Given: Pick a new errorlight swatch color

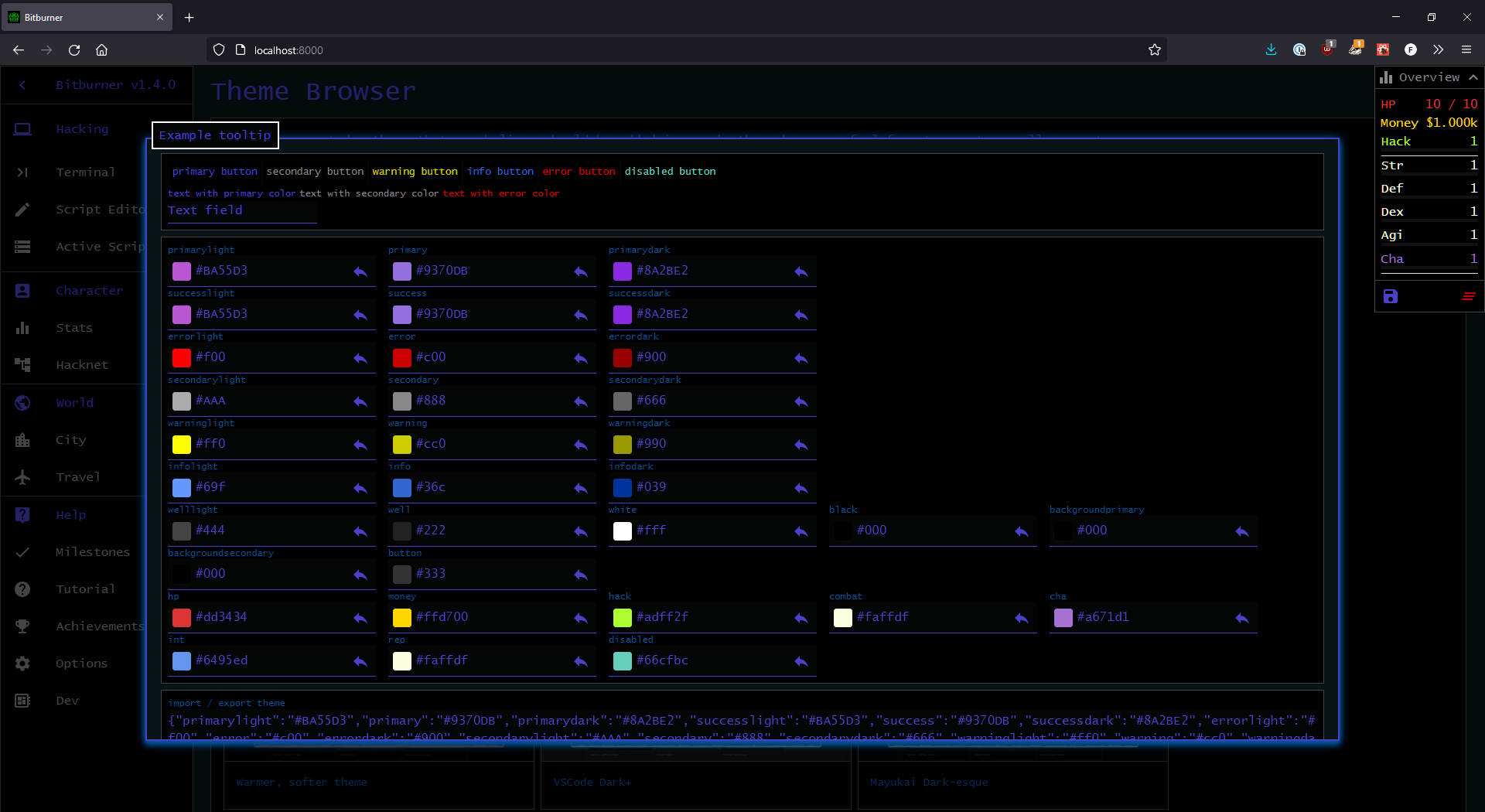Looking at the screenshot, I should [x=182, y=358].
